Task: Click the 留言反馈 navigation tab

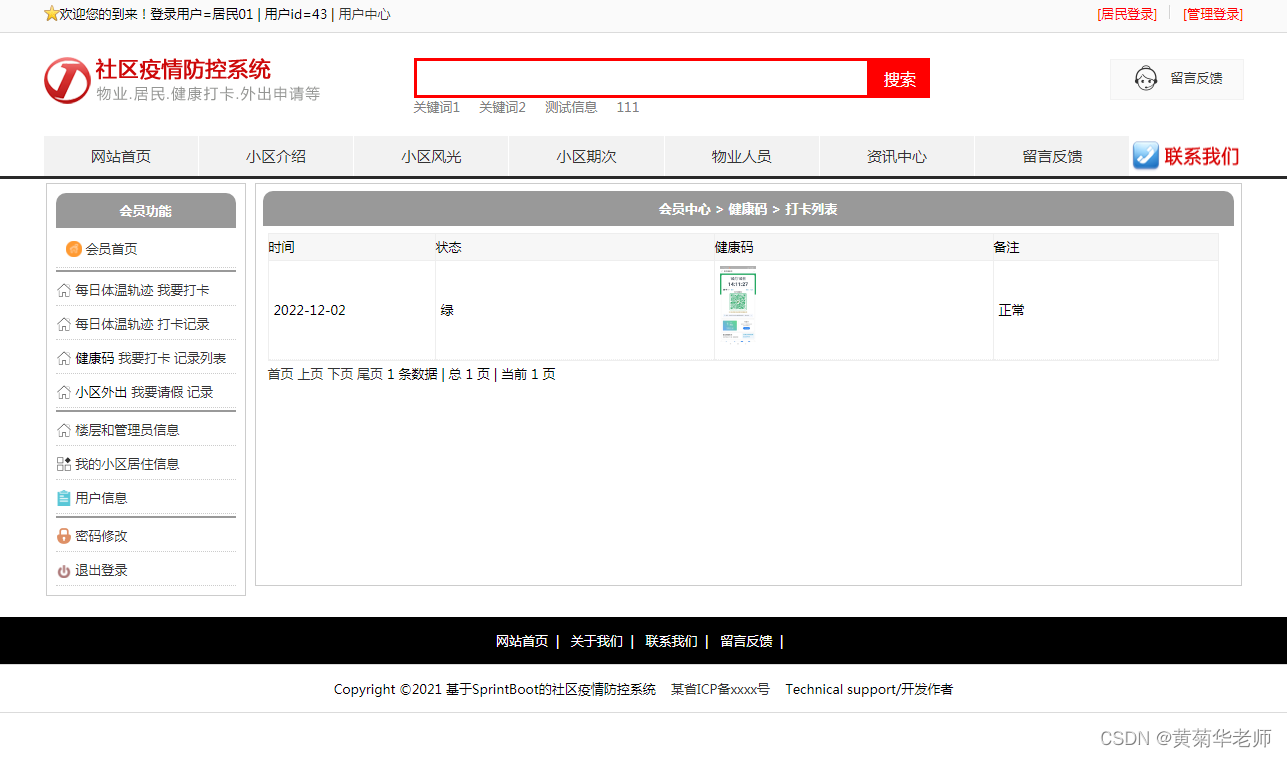Action: click(1052, 156)
